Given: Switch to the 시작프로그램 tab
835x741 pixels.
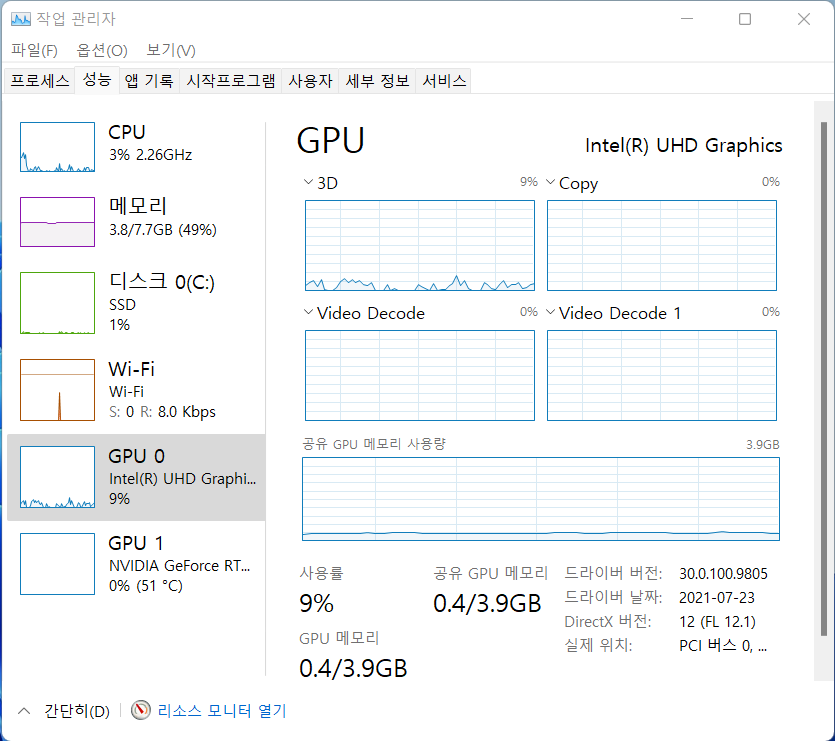Looking at the screenshot, I should coord(231,81).
